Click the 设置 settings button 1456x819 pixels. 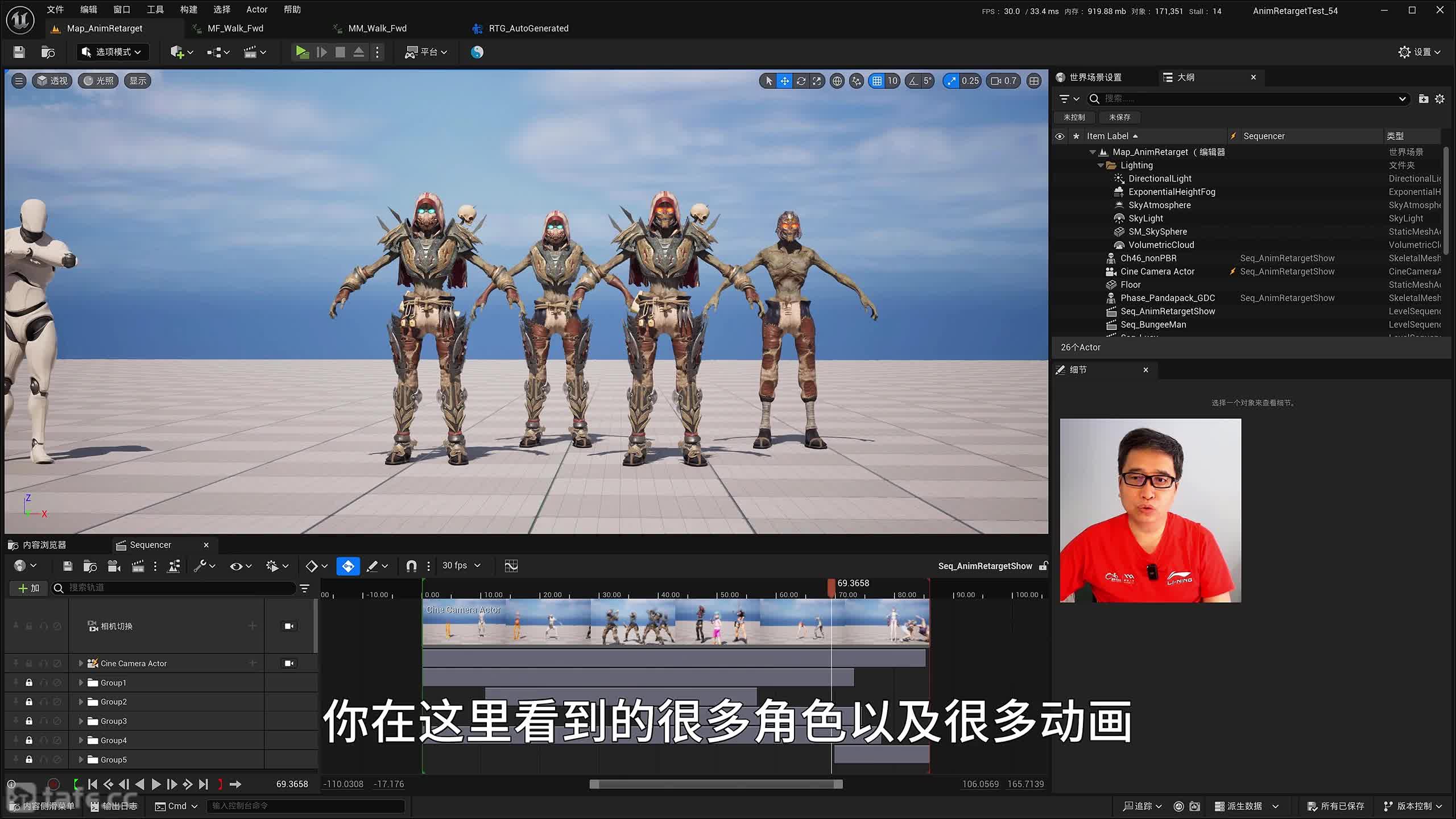click(1419, 52)
